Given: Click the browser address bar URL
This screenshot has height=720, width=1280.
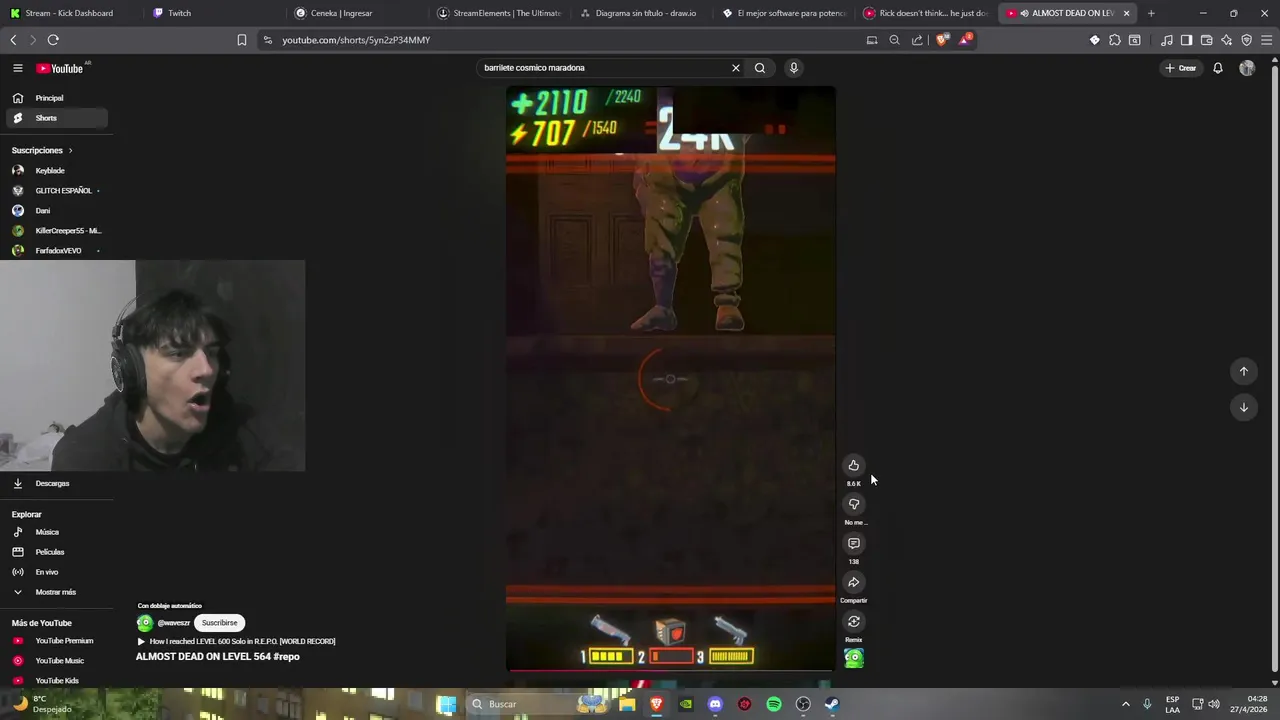Looking at the screenshot, I should [356, 40].
